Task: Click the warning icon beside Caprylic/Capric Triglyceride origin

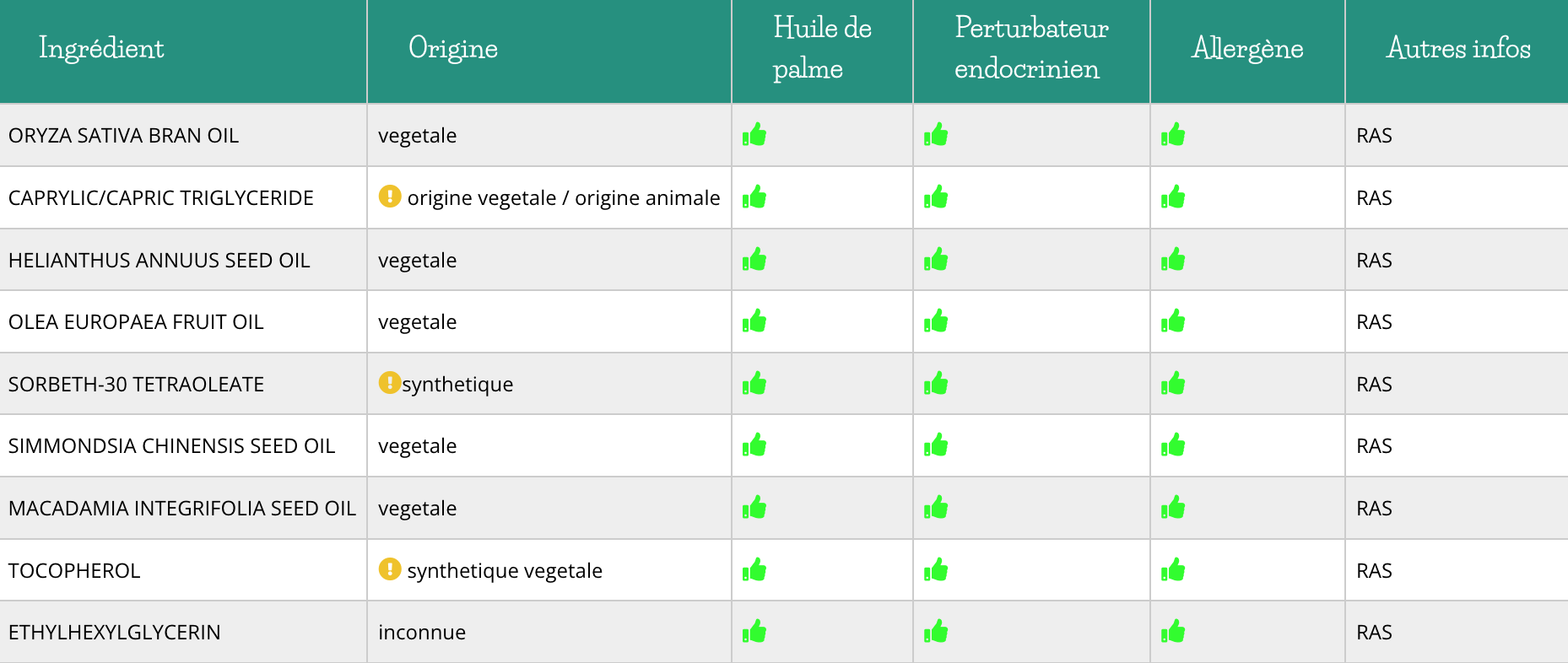Action: (x=389, y=197)
